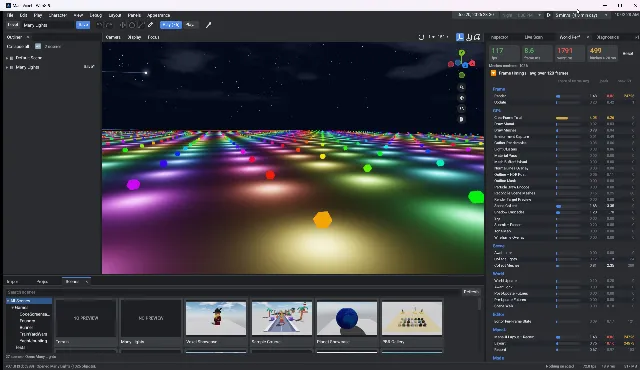
Task: Select the scale gizmo tool
Action: [141, 25]
